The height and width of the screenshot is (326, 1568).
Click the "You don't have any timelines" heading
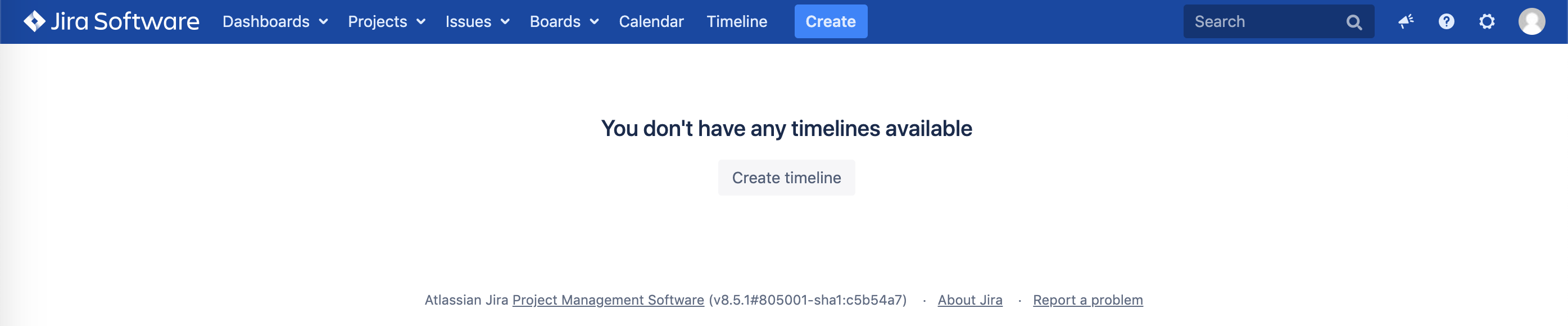tap(786, 128)
